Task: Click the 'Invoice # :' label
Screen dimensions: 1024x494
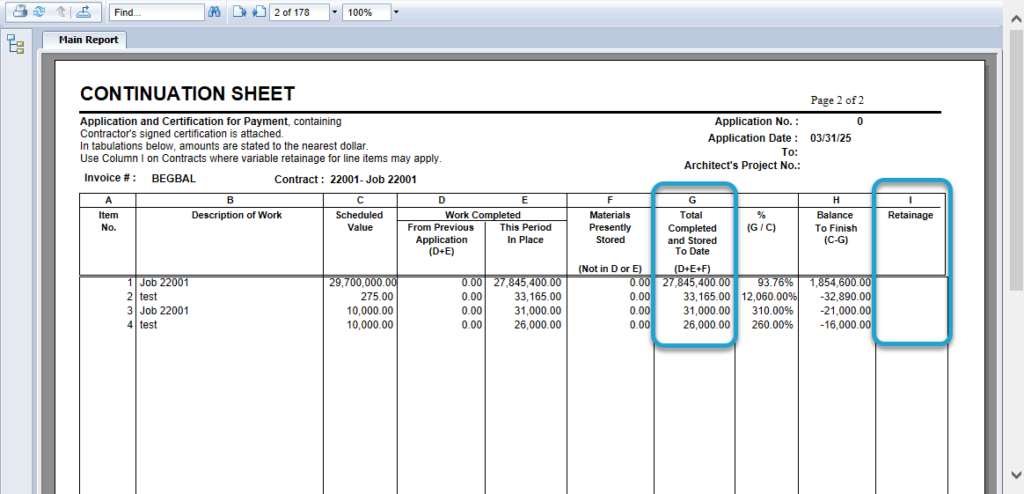Action: click(110, 178)
